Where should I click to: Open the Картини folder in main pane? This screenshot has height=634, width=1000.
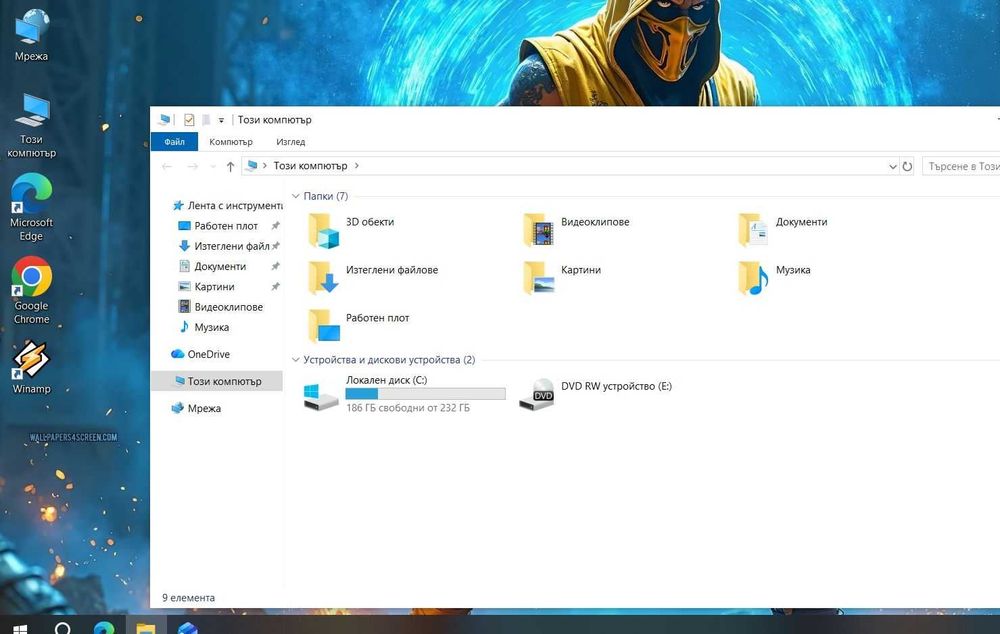click(562, 277)
